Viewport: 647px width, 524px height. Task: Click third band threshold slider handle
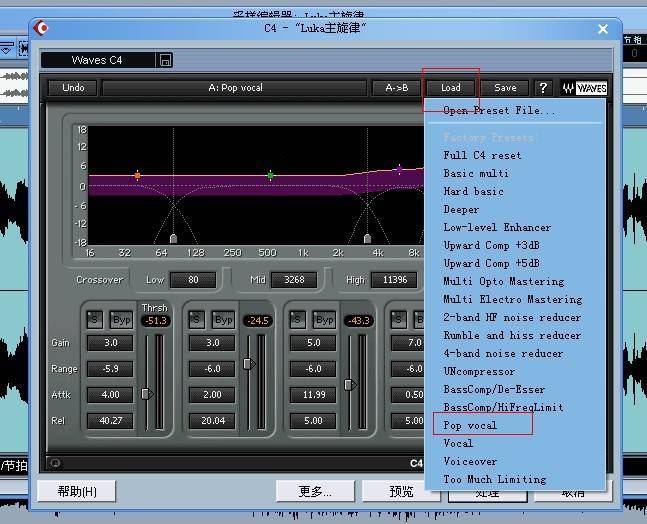(x=350, y=385)
